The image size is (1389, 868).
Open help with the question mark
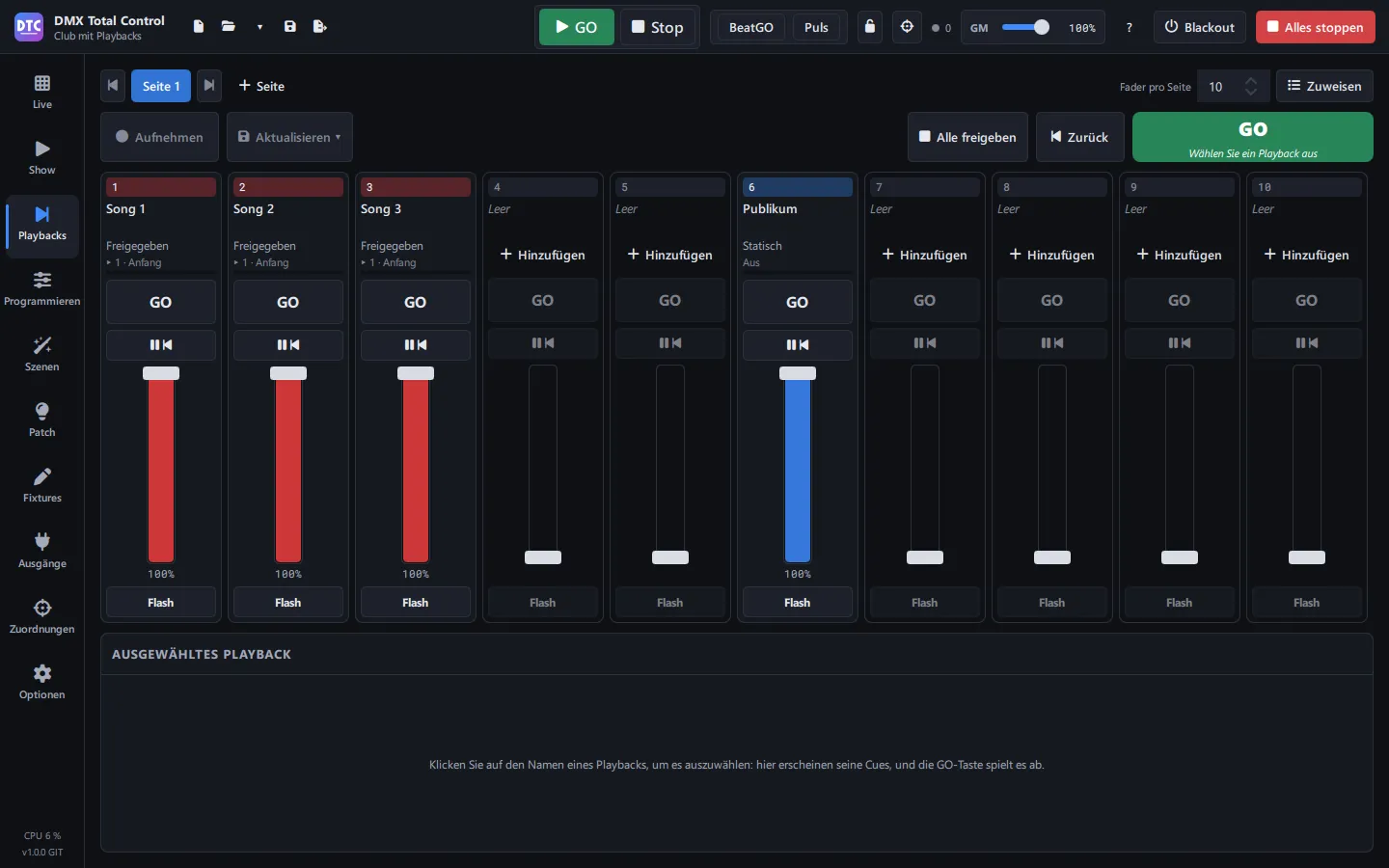point(1130,28)
